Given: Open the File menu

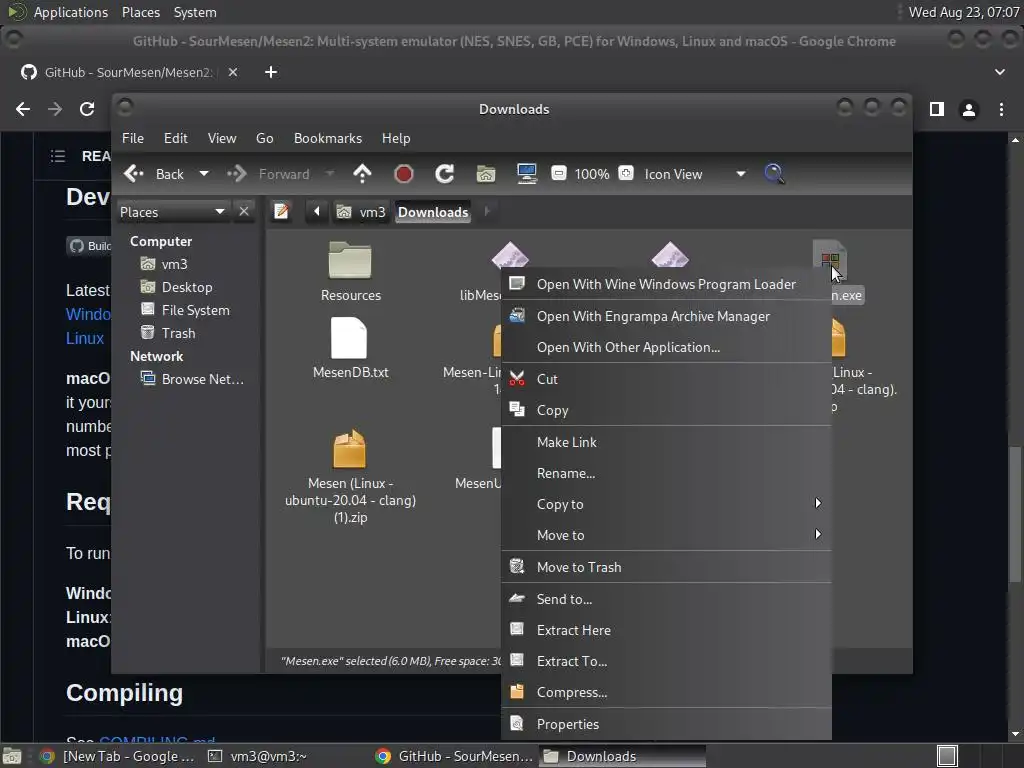Looking at the screenshot, I should 133,138.
